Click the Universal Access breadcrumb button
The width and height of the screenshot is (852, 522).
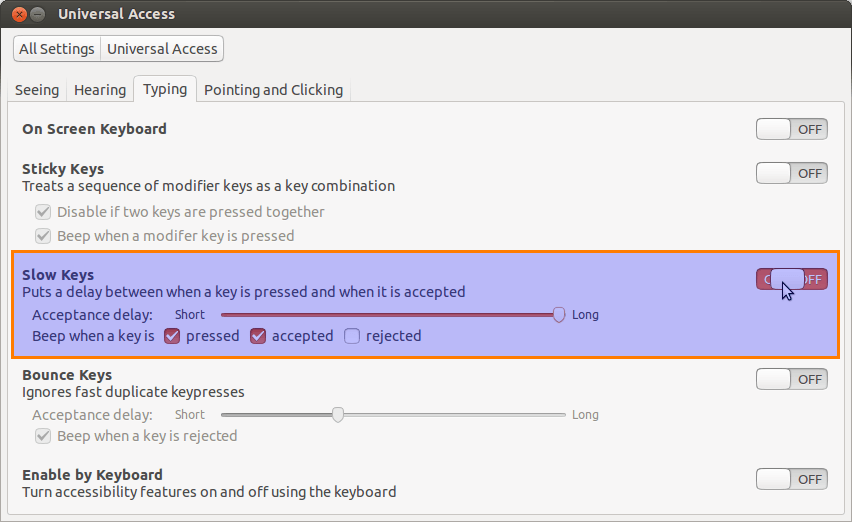pyautogui.click(x=162, y=48)
